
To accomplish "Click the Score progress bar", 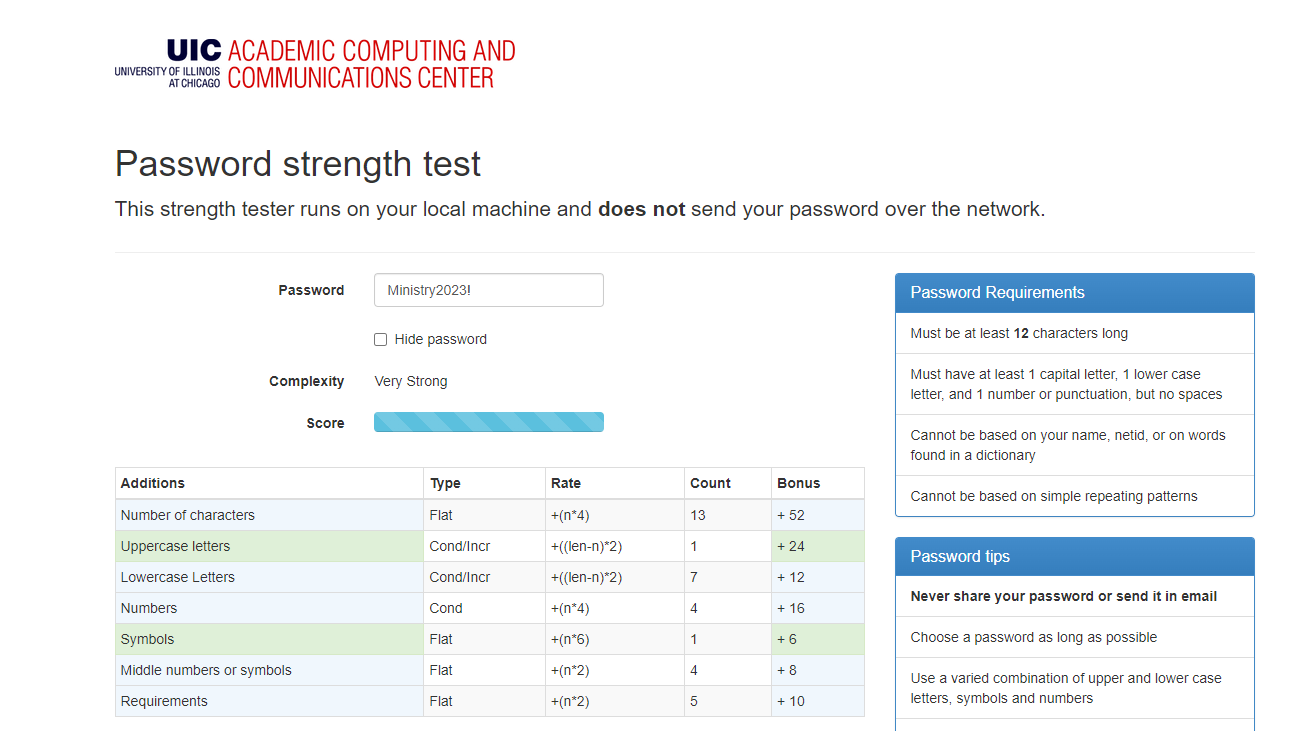I will (x=488, y=421).
